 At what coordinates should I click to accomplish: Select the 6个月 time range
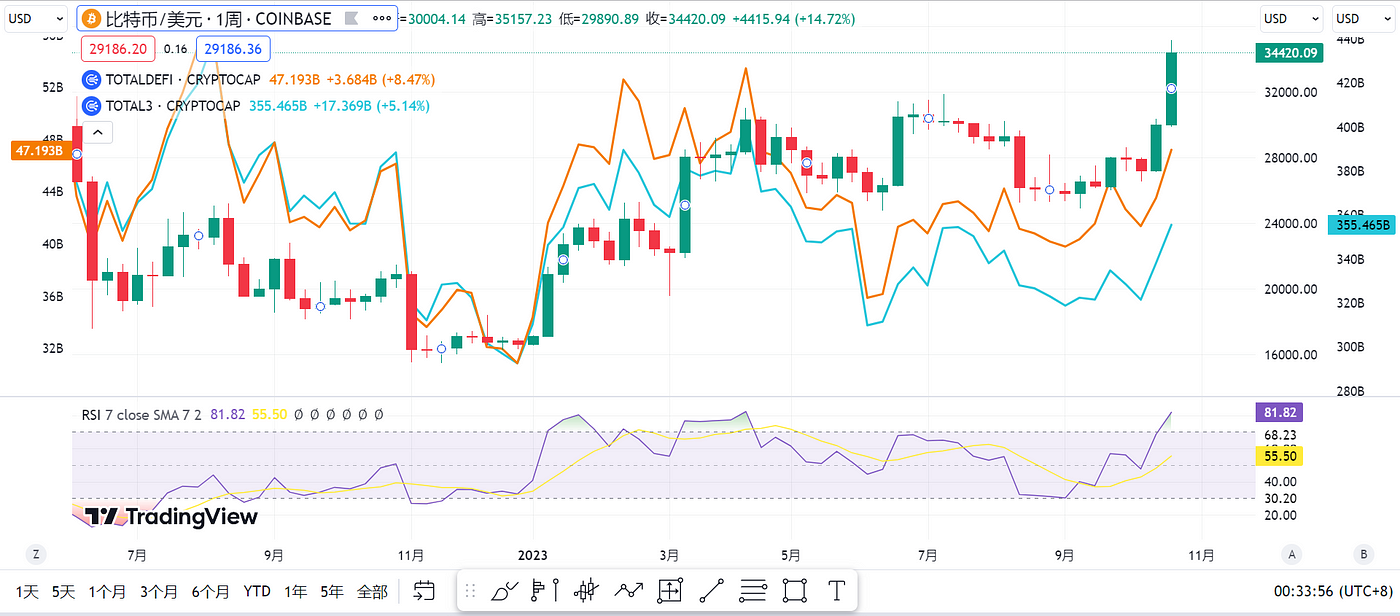pos(211,591)
